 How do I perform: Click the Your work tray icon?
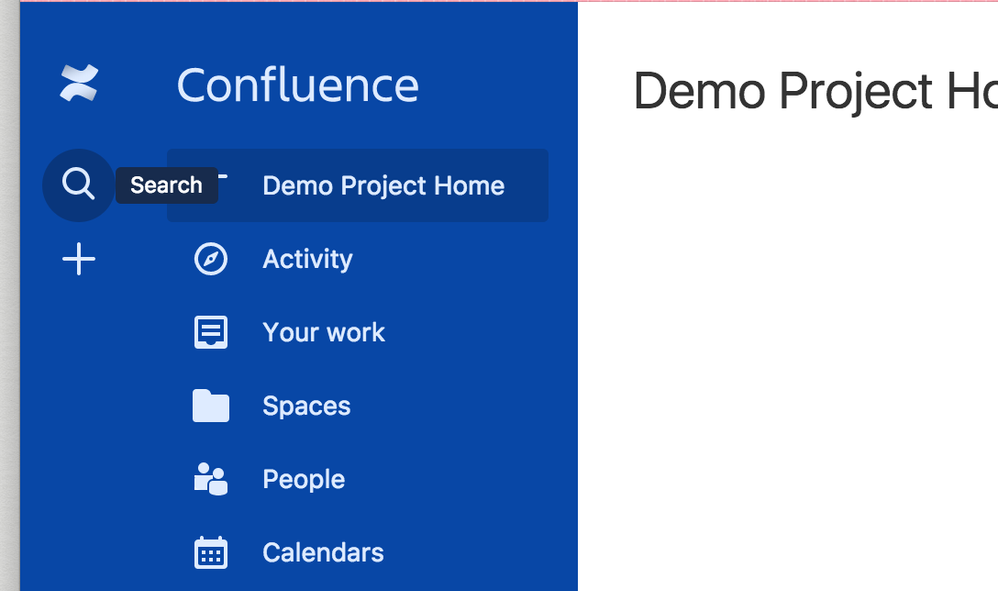click(x=211, y=332)
